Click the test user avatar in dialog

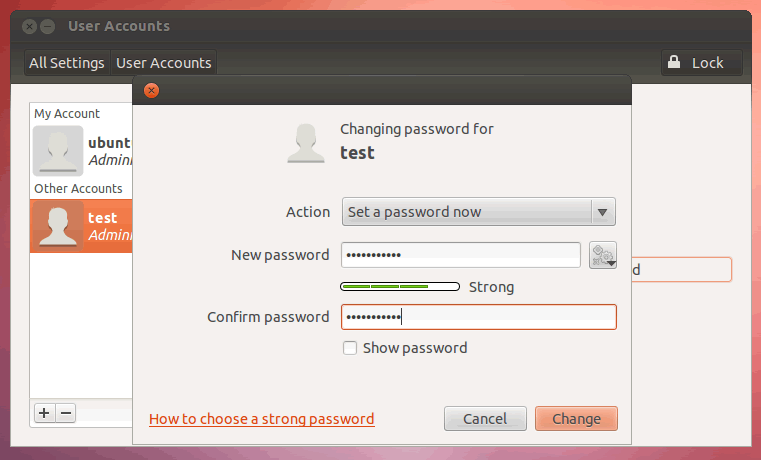305,142
